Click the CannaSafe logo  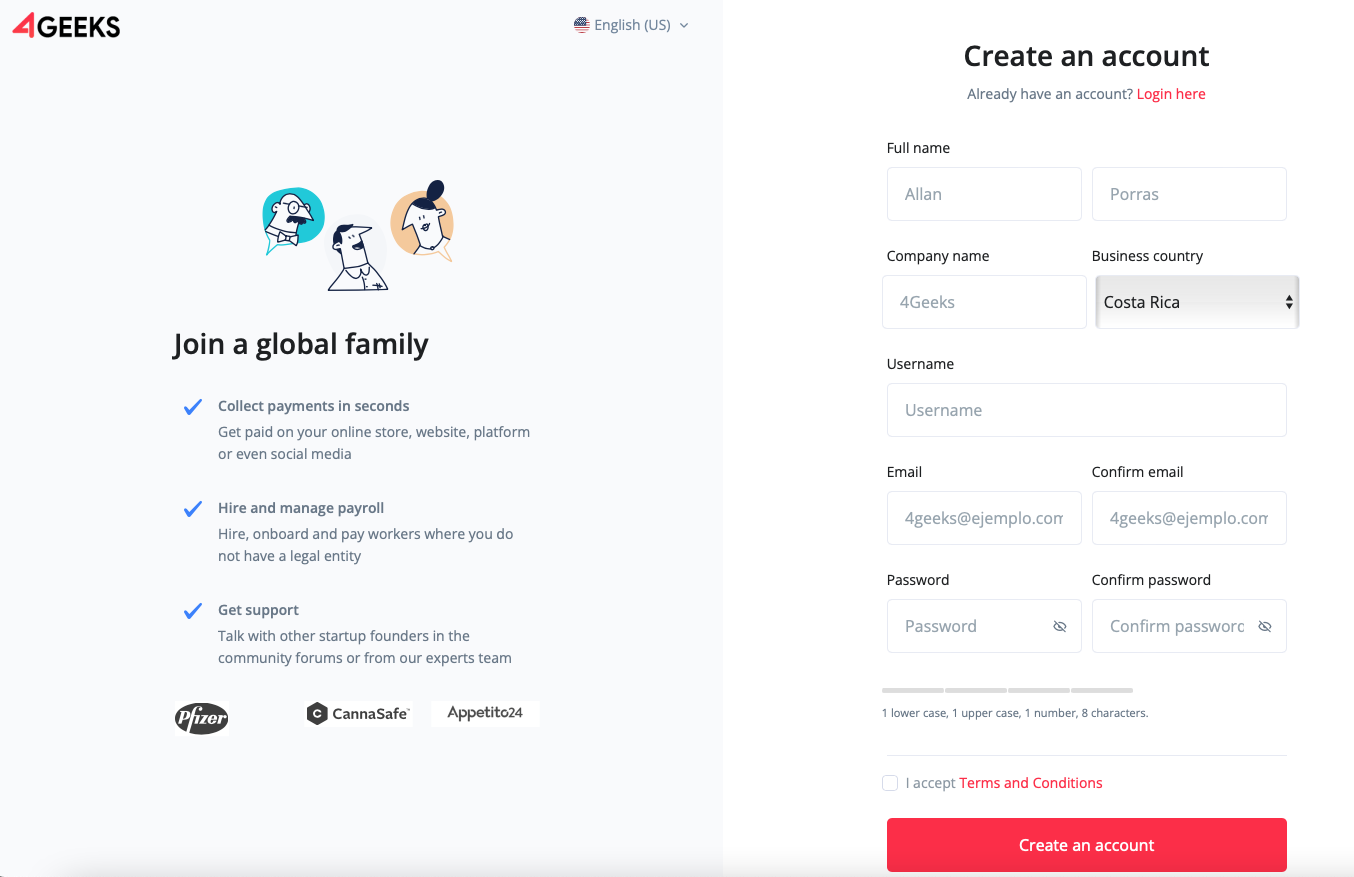[x=358, y=713]
